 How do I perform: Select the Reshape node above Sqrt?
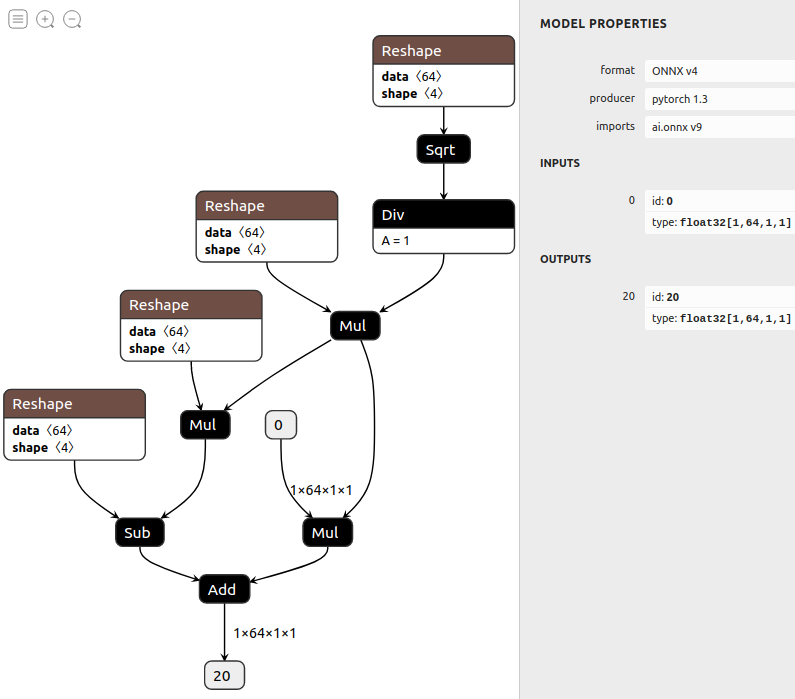444,71
